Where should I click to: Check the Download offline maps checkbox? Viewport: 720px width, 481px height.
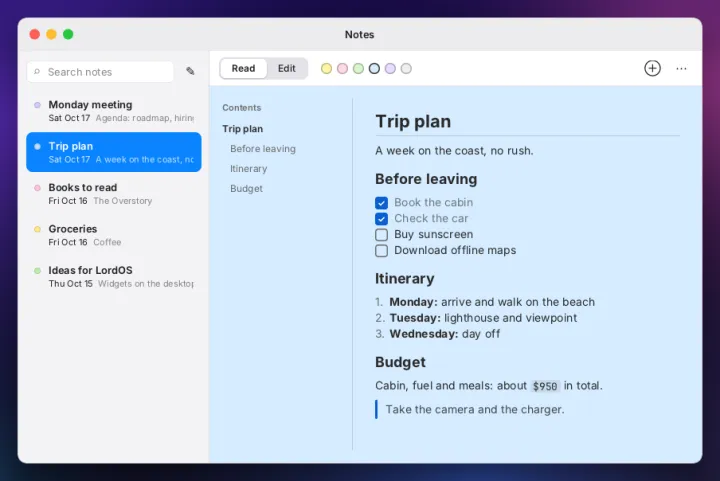[x=381, y=251]
